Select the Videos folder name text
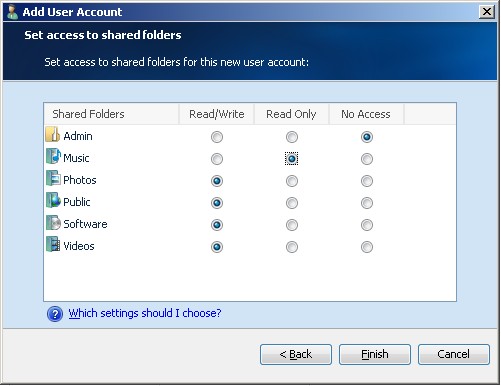501x386 pixels. coord(79,246)
